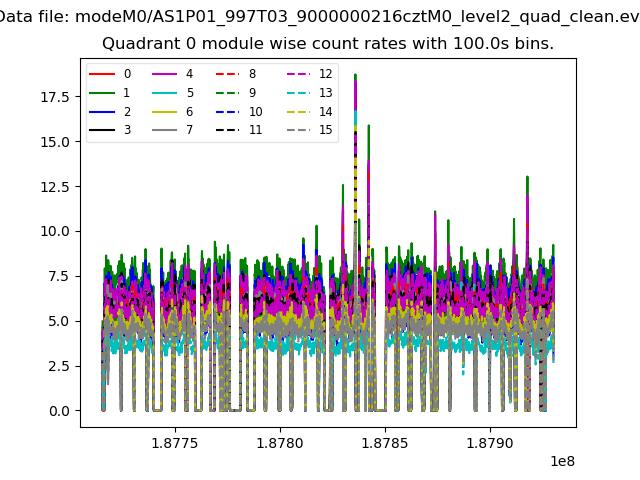Click the 1e8 axis offset exponent label
Viewport: 640px width, 480px height.
(561, 462)
